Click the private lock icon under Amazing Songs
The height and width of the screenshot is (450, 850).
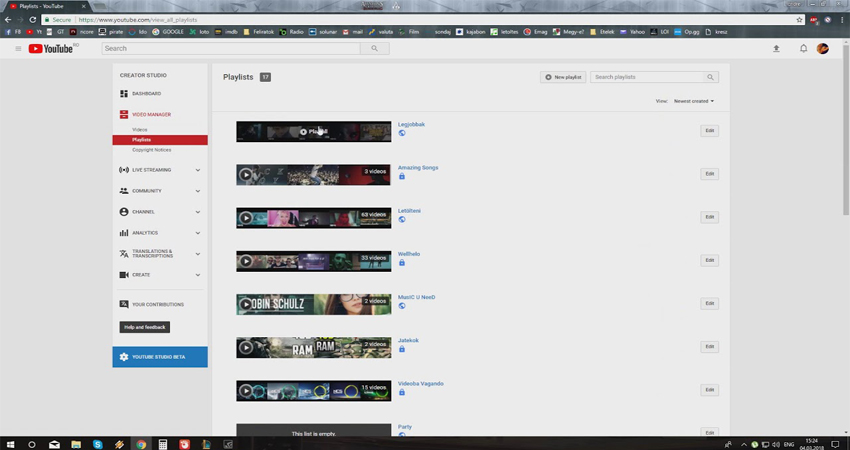402,176
